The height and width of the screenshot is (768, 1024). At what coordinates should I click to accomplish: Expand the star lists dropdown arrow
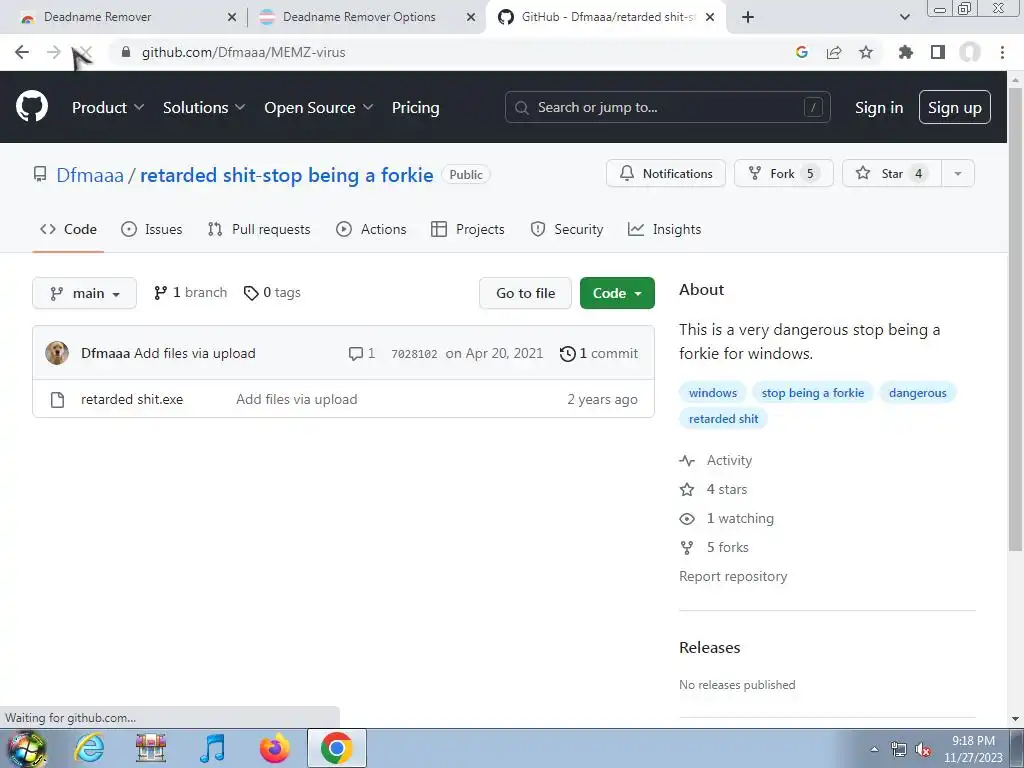(x=958, y=173)
